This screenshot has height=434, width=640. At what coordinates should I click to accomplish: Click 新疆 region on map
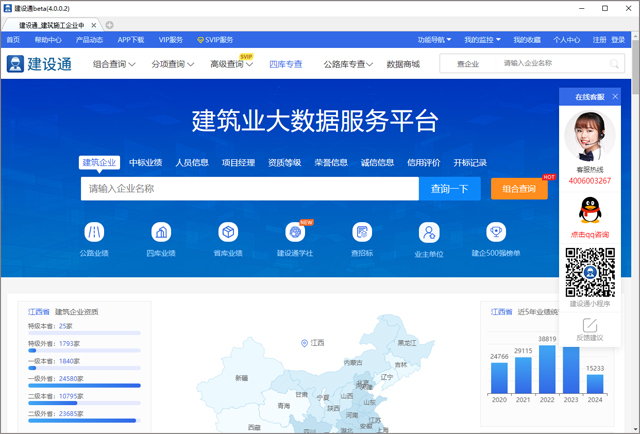[242, 378]
